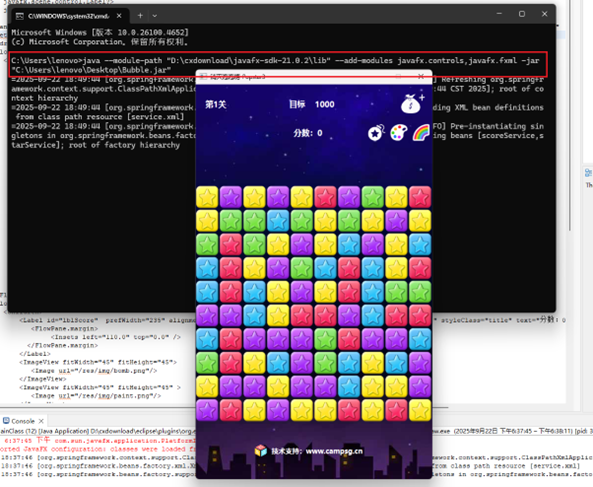
Task: Activate the star bomb power-up
Action: [376, 133]
